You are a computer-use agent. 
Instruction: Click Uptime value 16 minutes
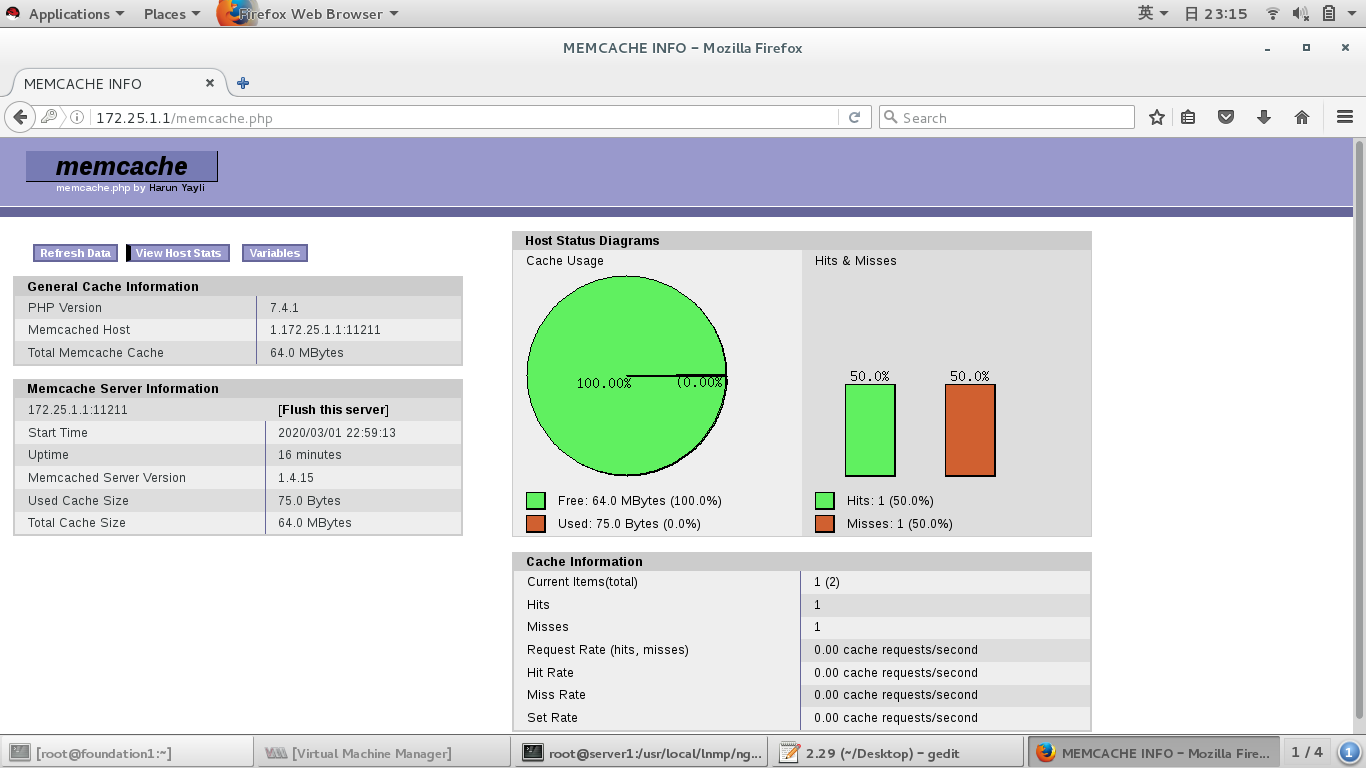[x=310, y=455]
